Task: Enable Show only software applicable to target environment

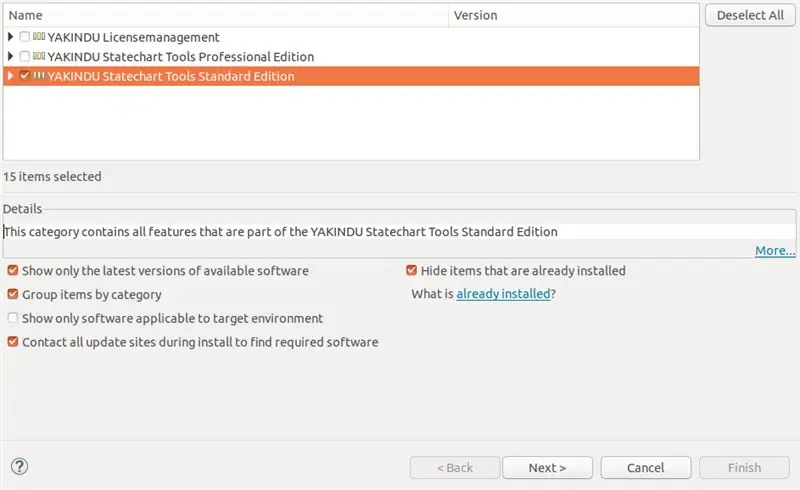Action: (13, 318)
